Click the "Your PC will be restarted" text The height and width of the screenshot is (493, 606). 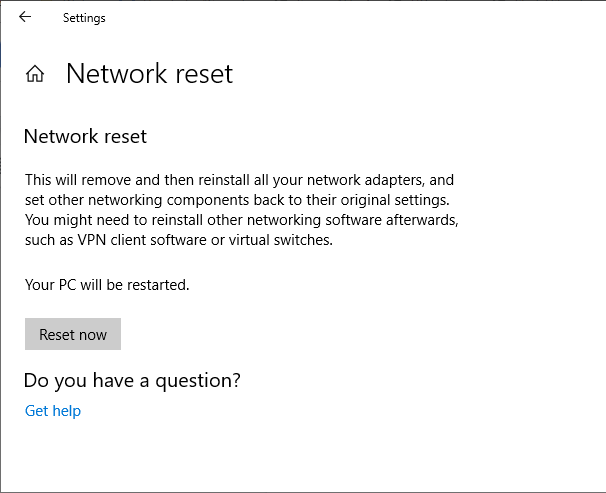click(107, 285)
